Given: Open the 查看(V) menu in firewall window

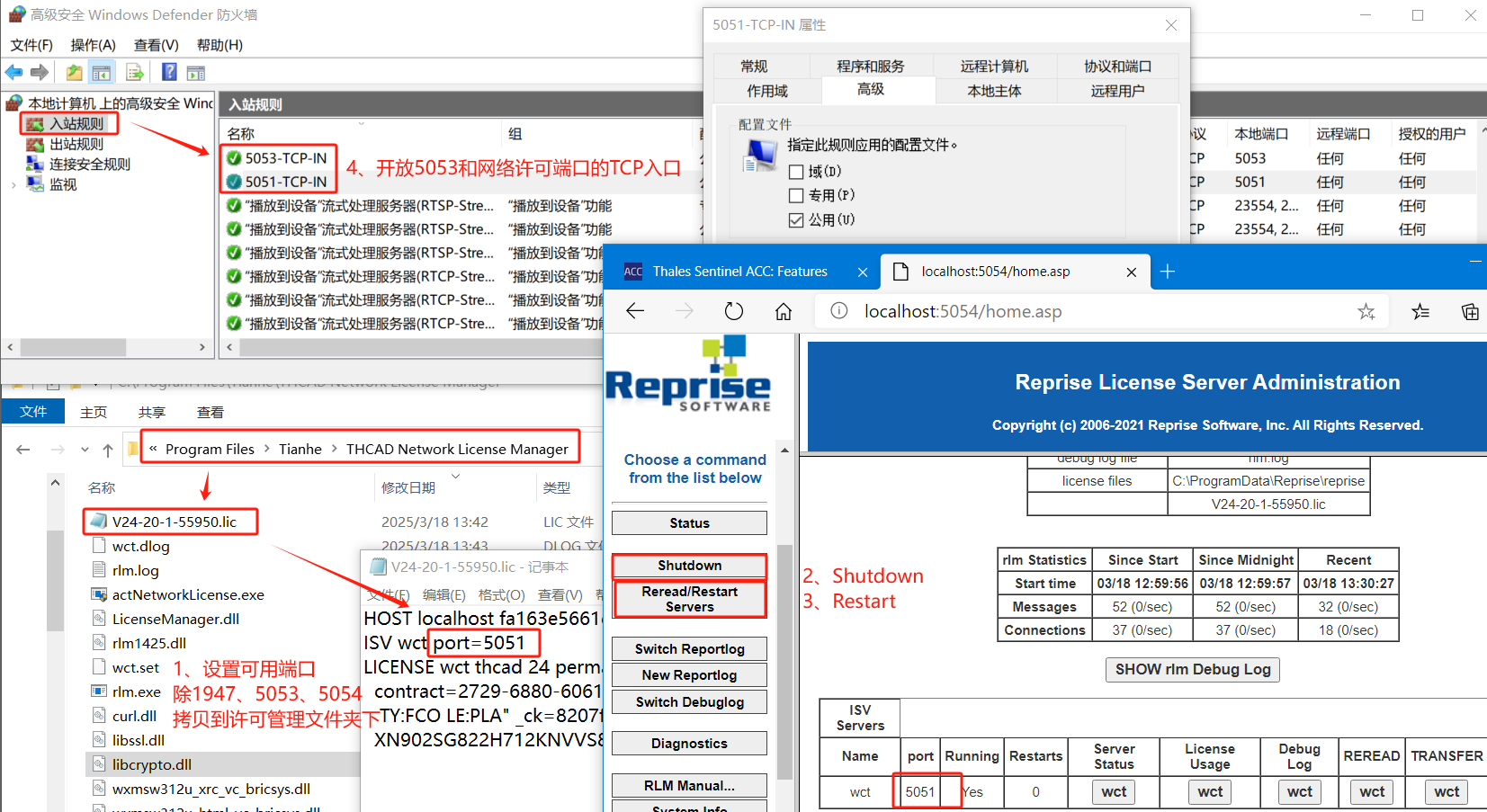Looking at the screenshot, I should tap(157, 45).
